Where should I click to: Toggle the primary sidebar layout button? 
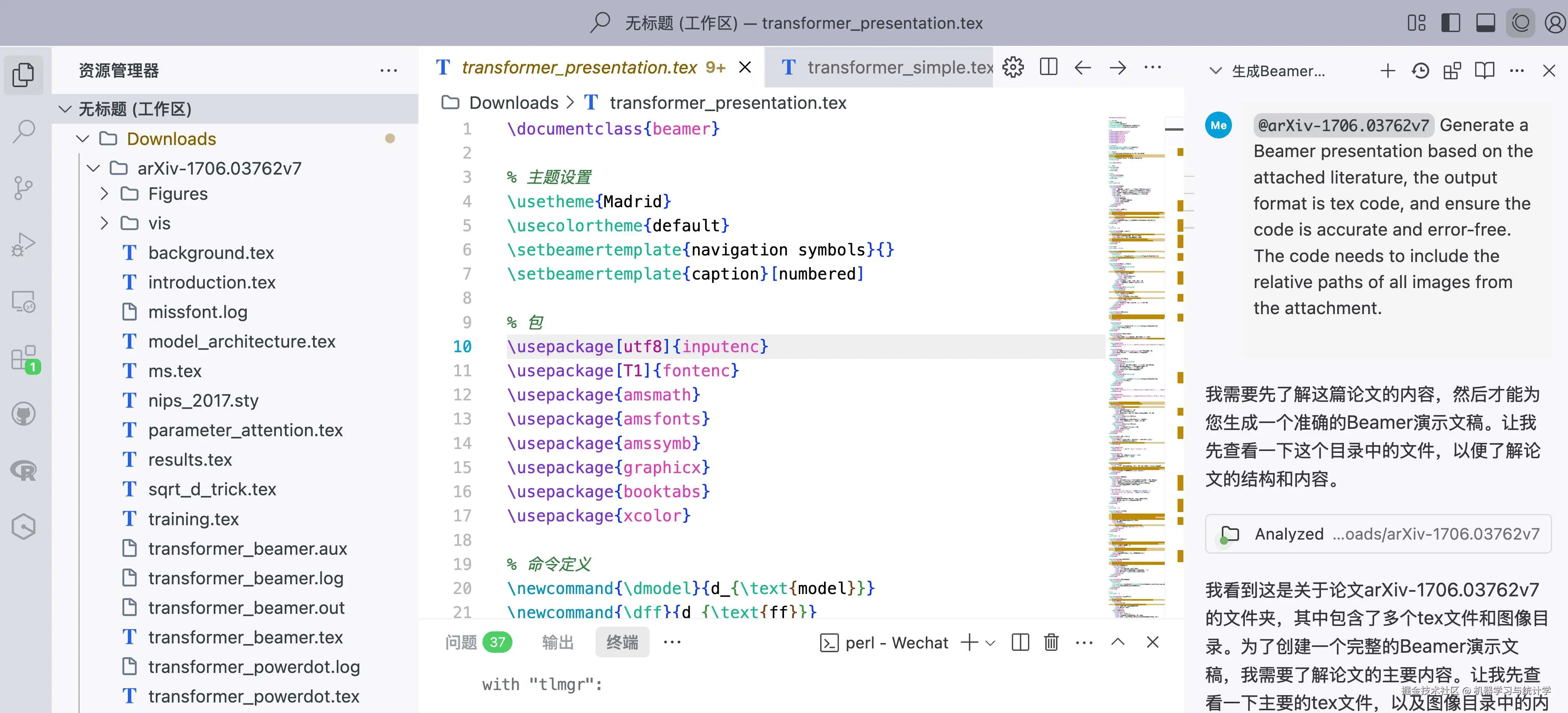click(x=1451, y=23)
